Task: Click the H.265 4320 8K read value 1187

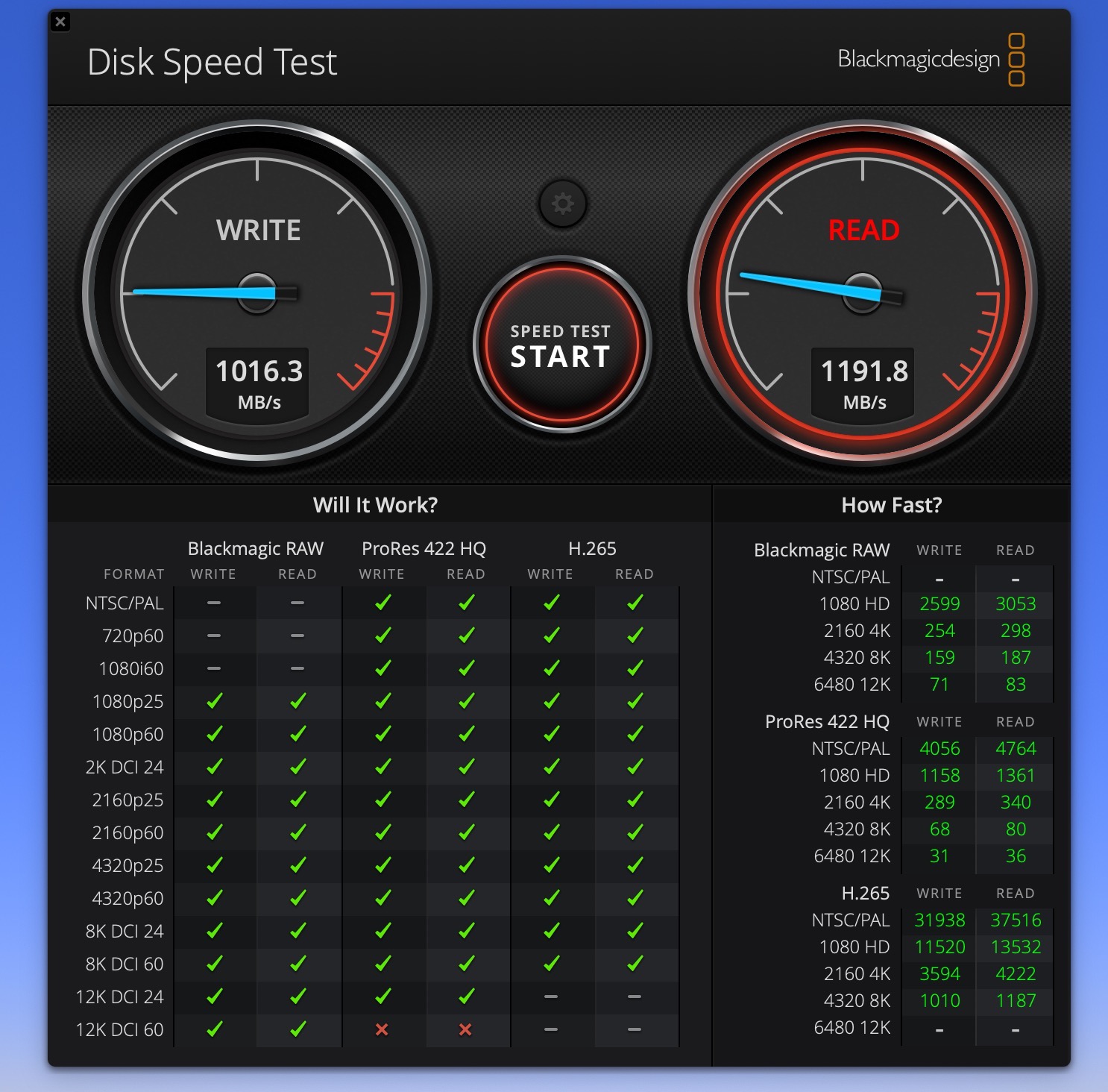Action: 1016,1001
